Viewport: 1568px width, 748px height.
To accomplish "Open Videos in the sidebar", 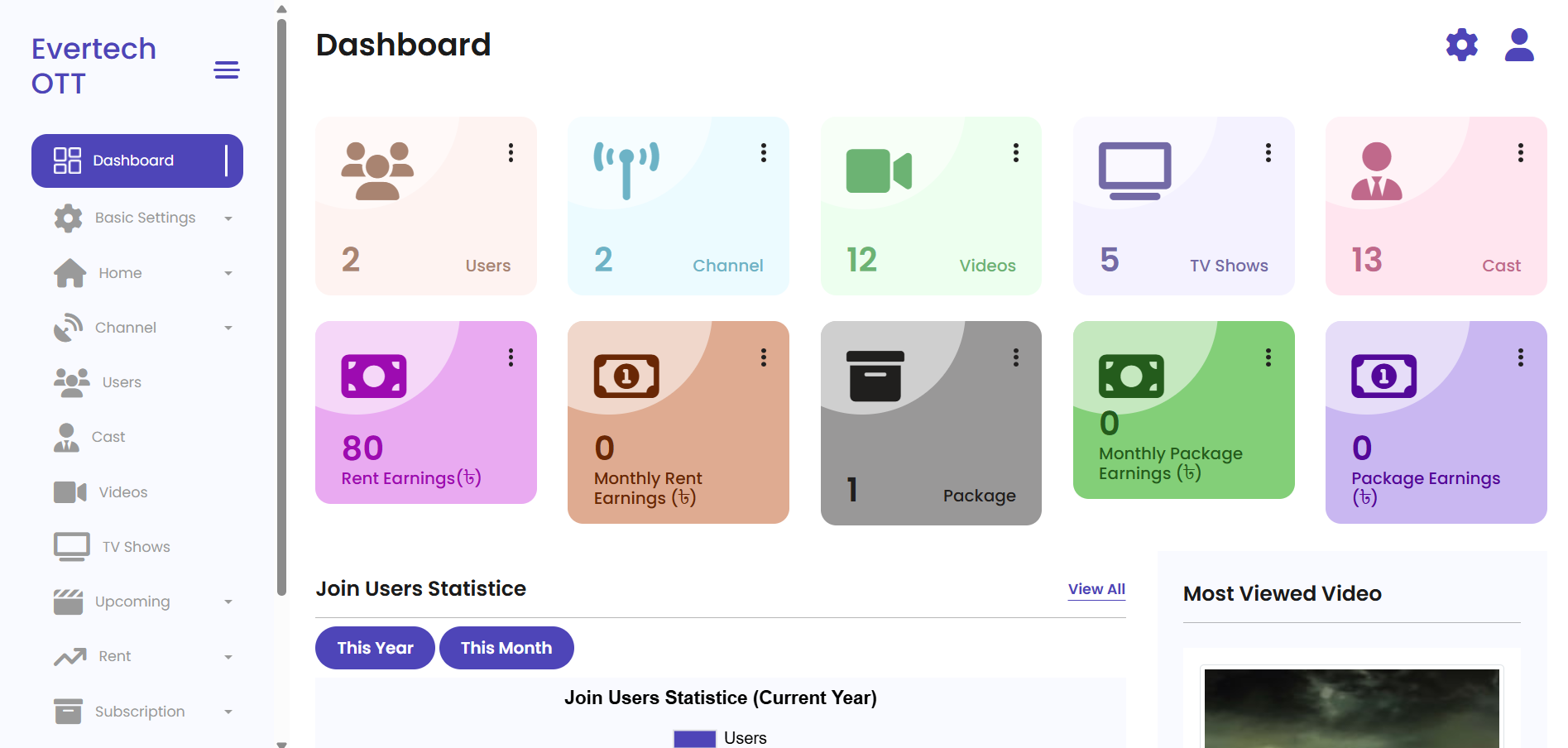I will coord(122,492).
